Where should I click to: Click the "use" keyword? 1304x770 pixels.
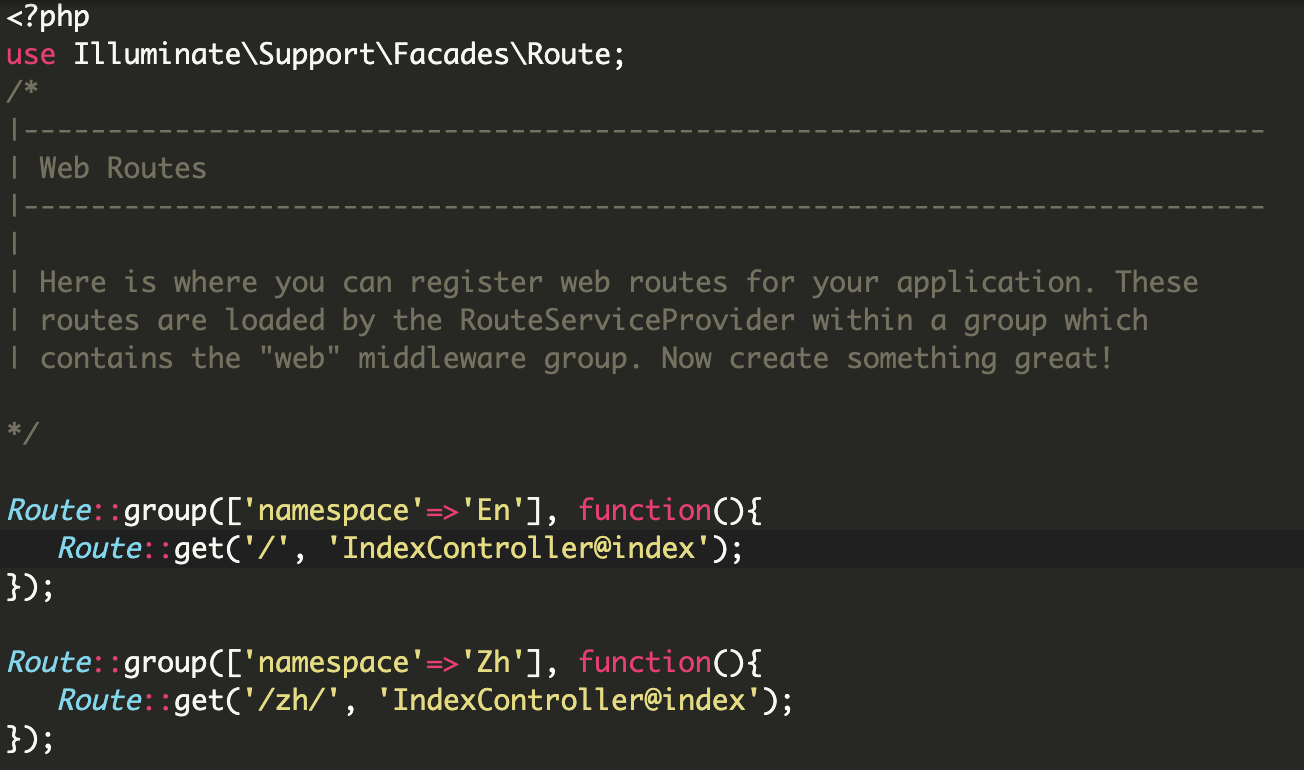pyautogui.click(x=31, y=54)
